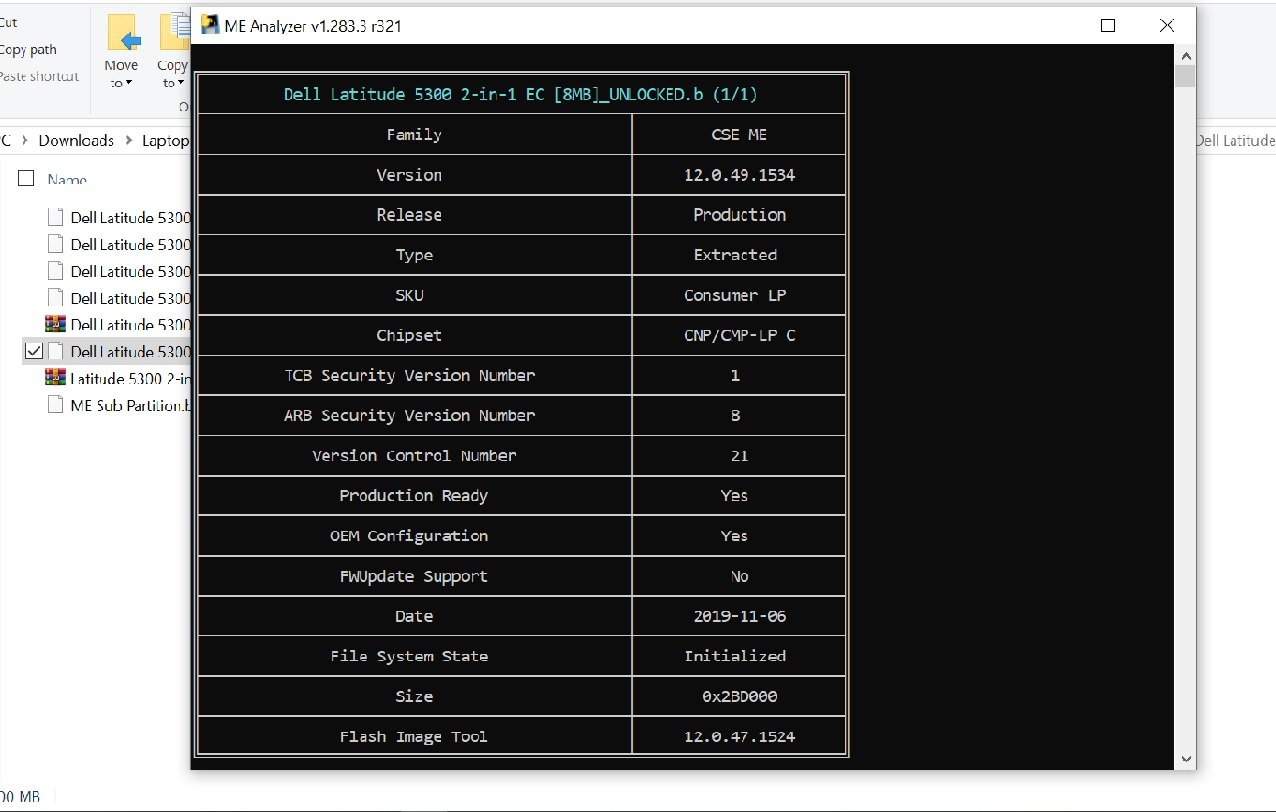
Task: Click the 'ARB Security Version Number' label
Action: pyautogui.click(x=410, y=415)
